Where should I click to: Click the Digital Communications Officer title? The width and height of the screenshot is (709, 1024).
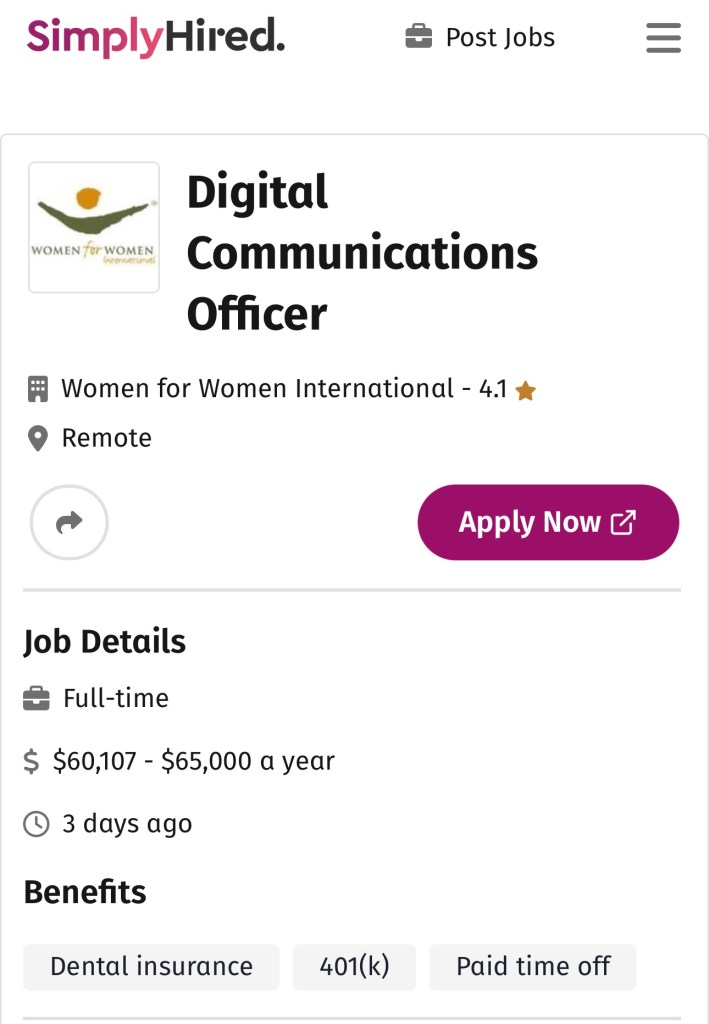coord(362,253)
